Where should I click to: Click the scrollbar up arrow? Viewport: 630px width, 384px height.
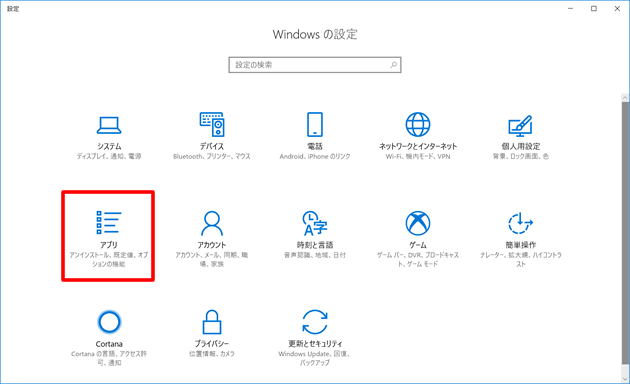click(x=625, y=98)
